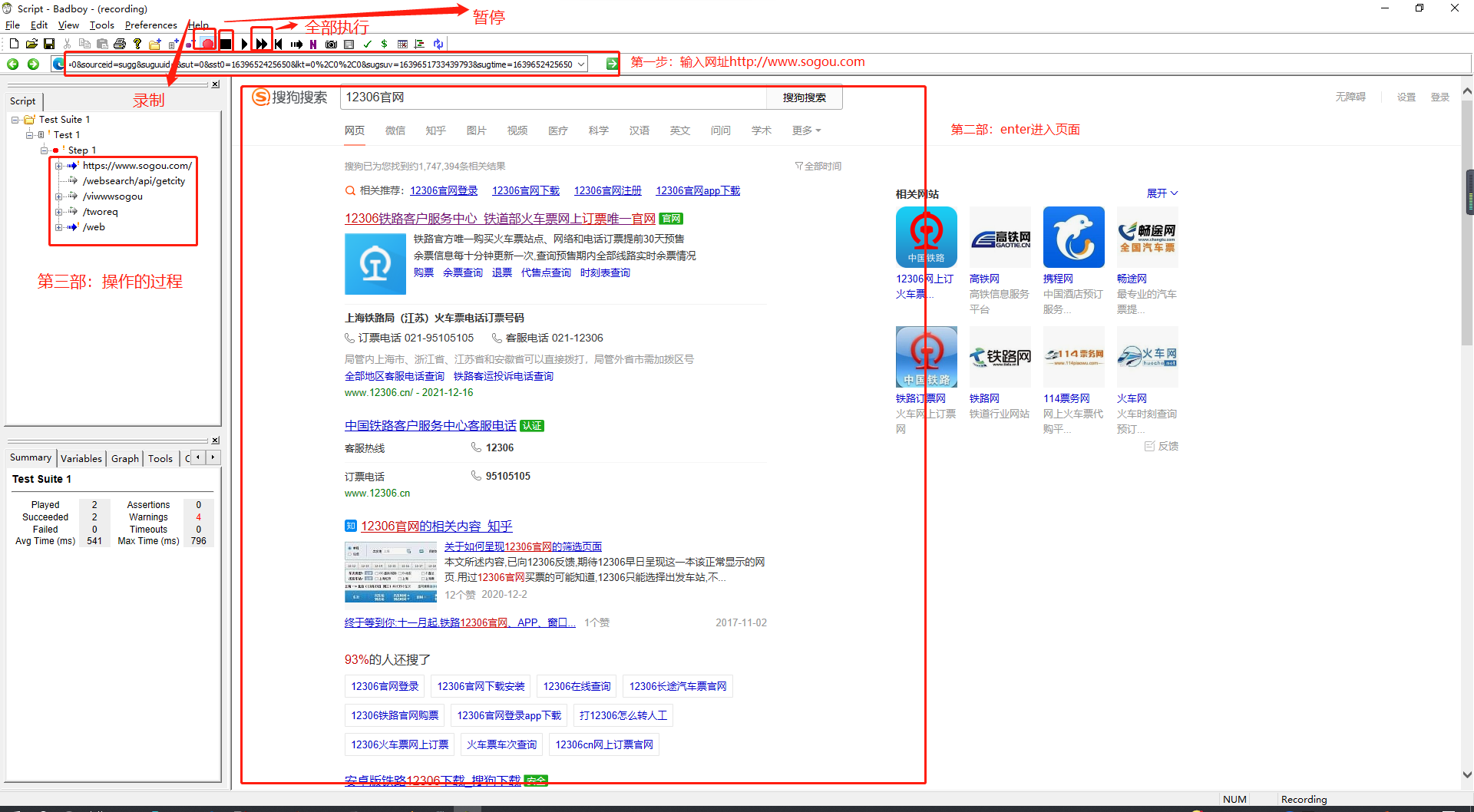Click the green check assertion icon
Screen dimensions: 1474x812
(367, 44)
